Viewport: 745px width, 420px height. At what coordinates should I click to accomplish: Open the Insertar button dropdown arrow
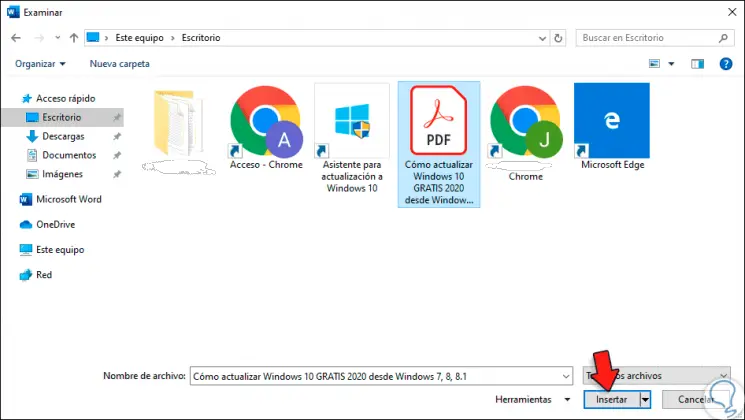point(645,399)
